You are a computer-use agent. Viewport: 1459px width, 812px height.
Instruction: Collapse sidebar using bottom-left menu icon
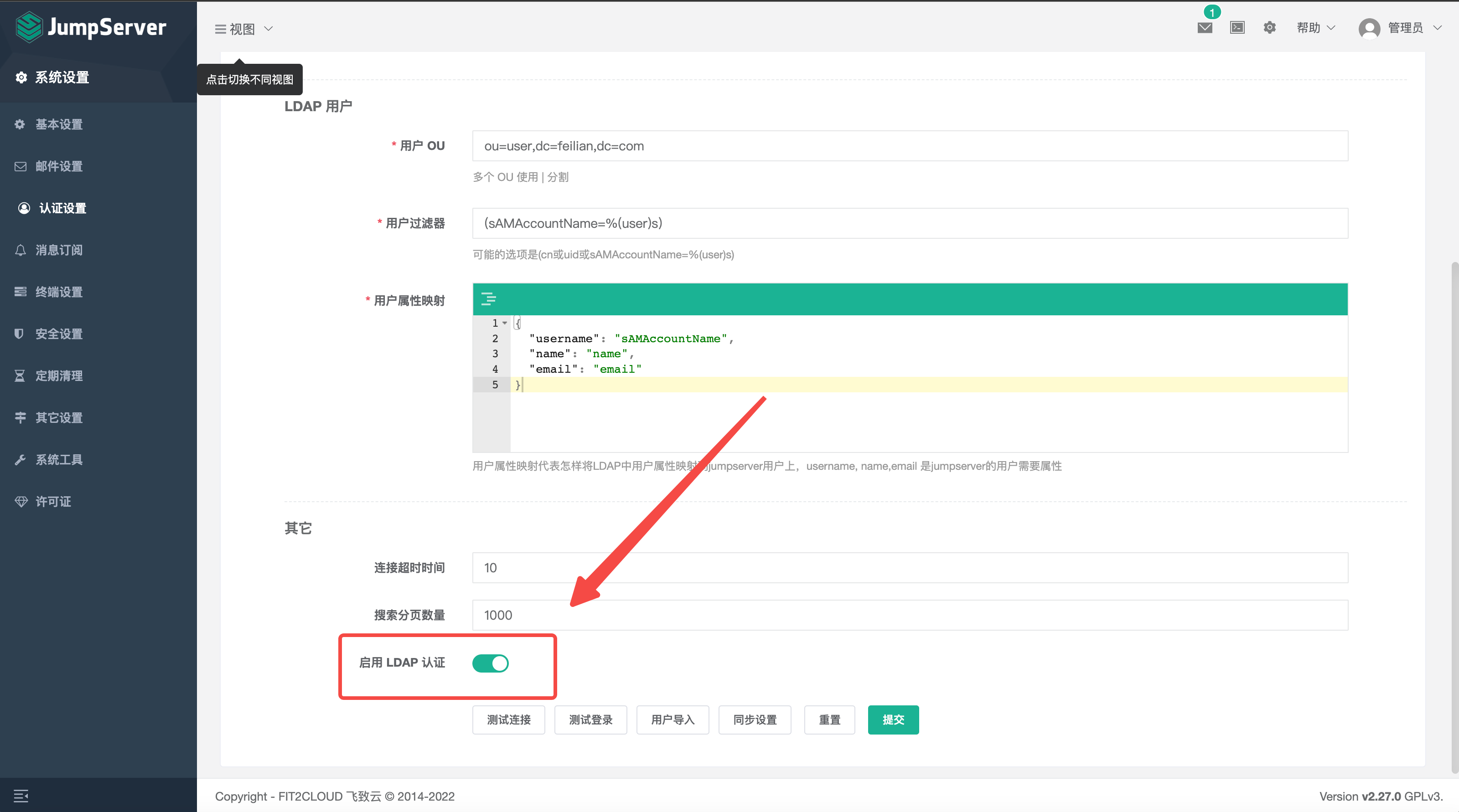click(21, 796)
